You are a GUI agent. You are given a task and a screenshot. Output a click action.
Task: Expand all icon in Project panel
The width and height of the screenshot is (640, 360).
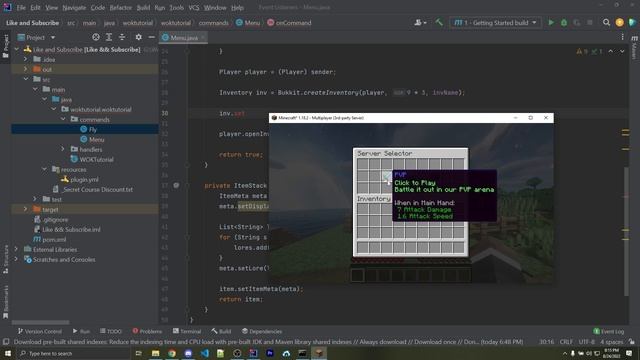tap(109, 37)
